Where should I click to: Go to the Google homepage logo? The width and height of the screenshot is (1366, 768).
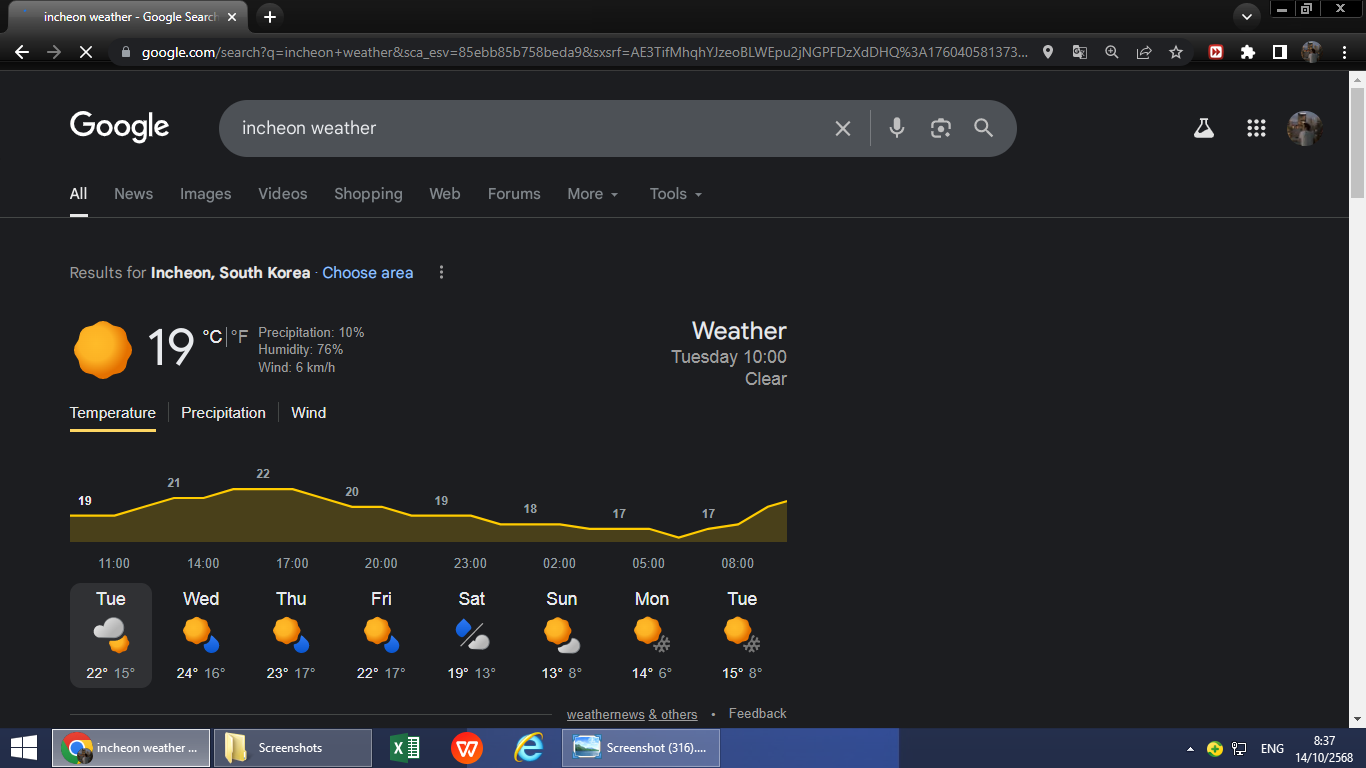[x=119, y=127]
